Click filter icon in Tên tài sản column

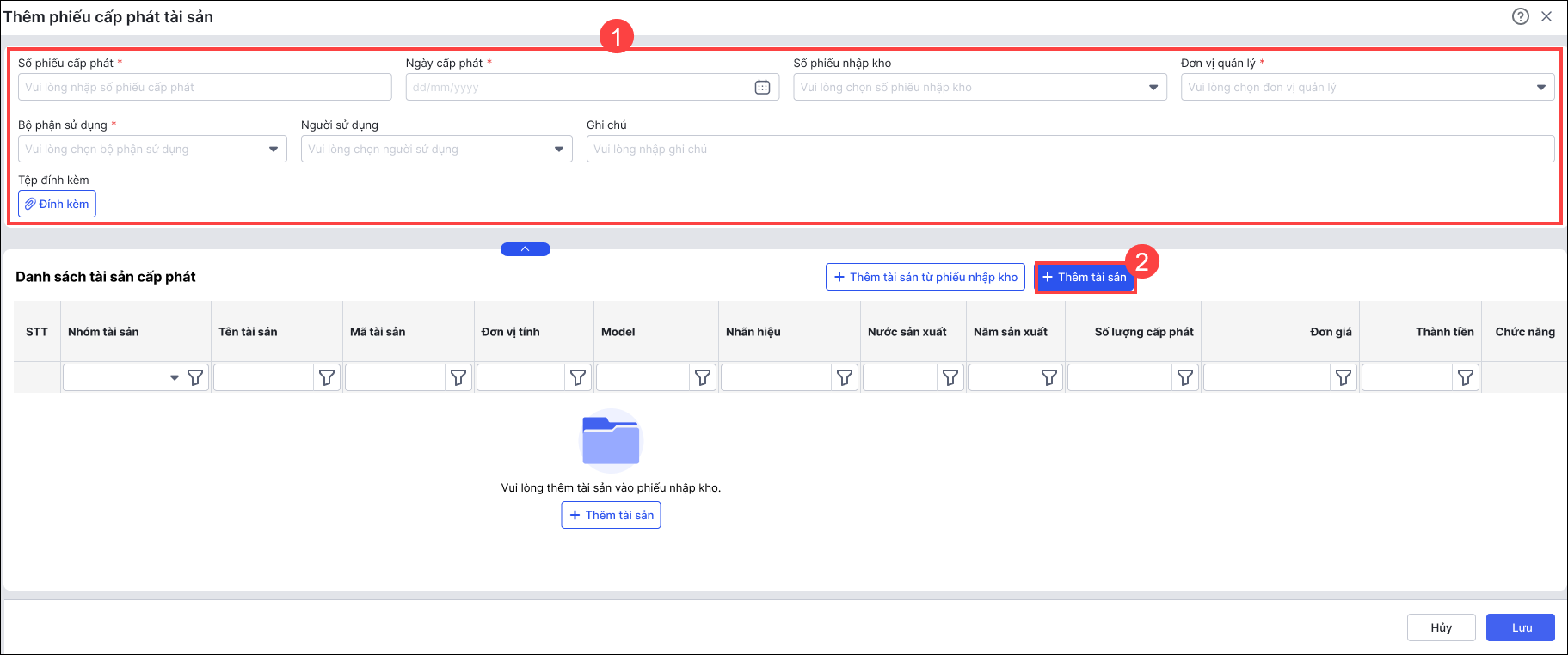(x=327, y=377)
